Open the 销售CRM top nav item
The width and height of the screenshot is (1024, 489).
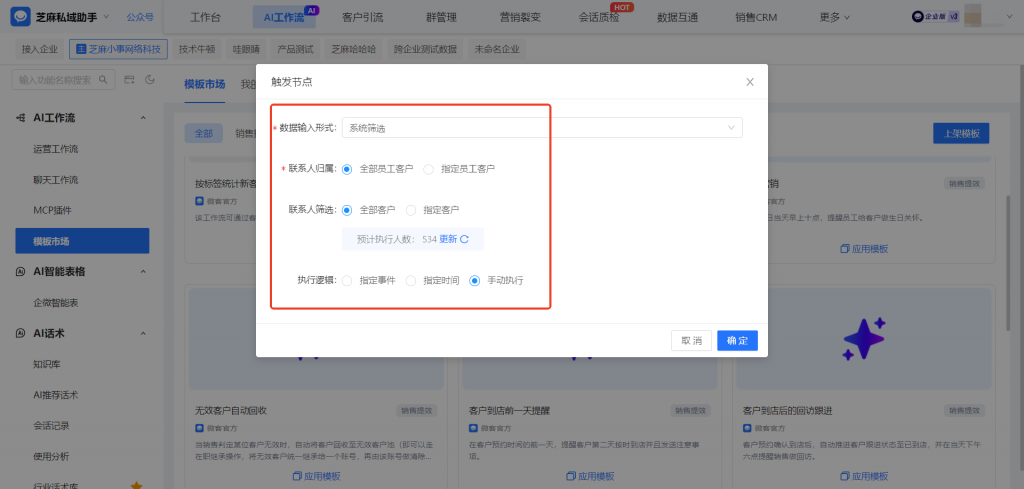point(756,18)
